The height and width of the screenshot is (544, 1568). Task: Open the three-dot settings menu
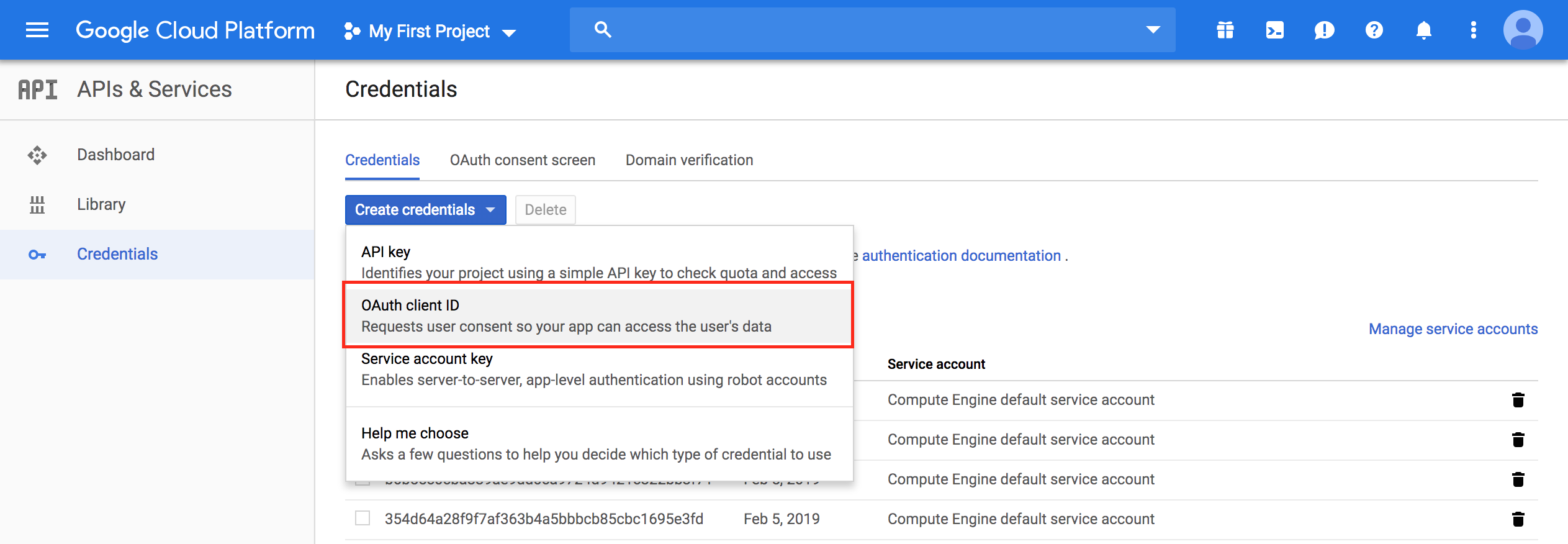point(1474,30)
